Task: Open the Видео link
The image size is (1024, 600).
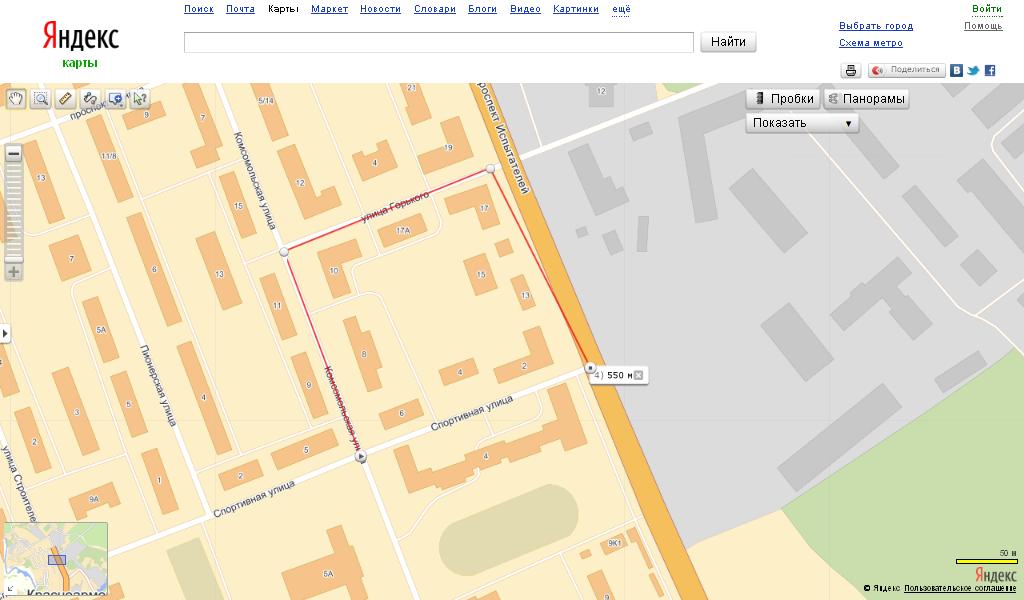Action: click(x=525, y=9)
